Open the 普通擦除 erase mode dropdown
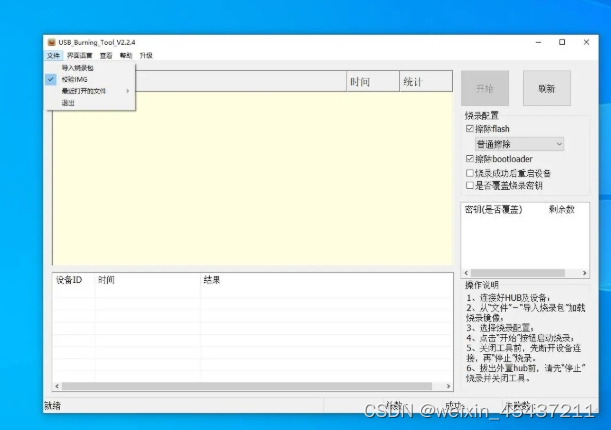 [x=519, y=144]
